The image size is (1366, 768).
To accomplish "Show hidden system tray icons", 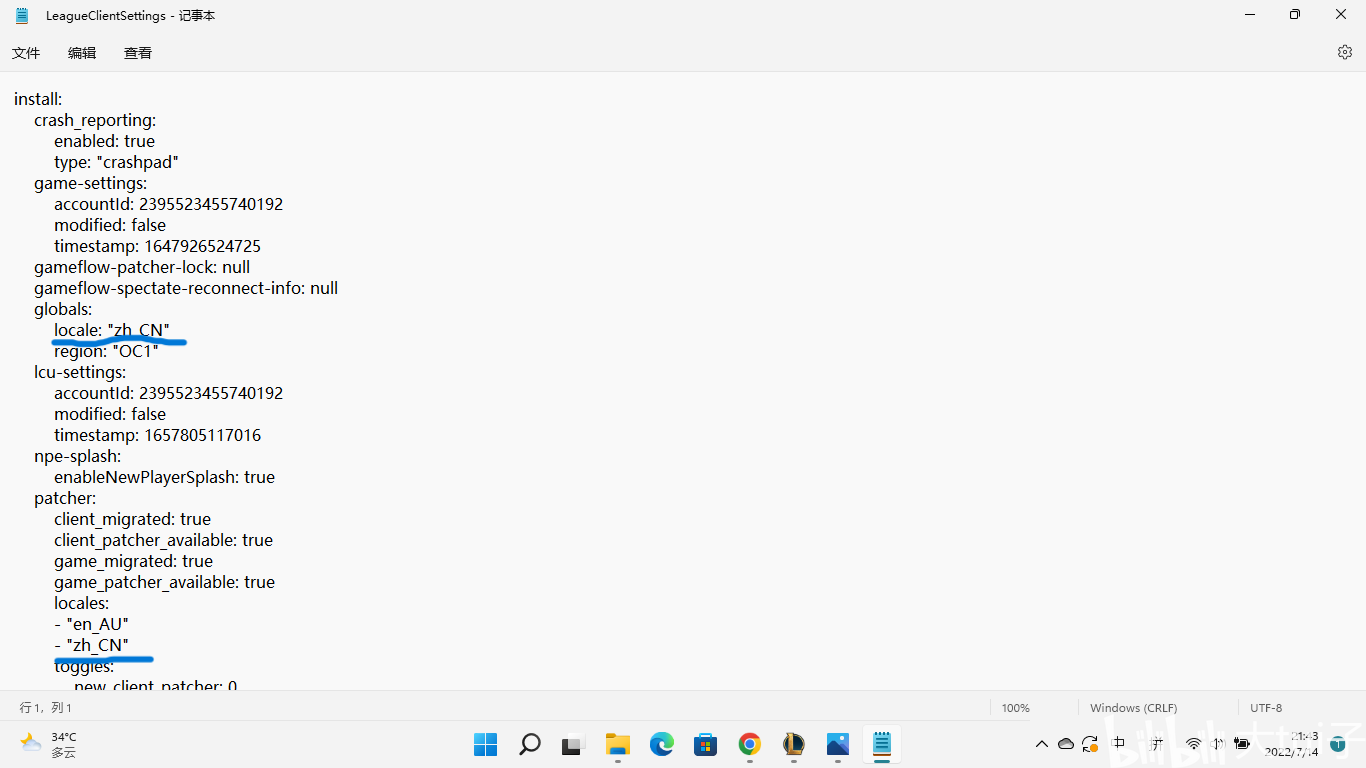I will point(1042,744).
